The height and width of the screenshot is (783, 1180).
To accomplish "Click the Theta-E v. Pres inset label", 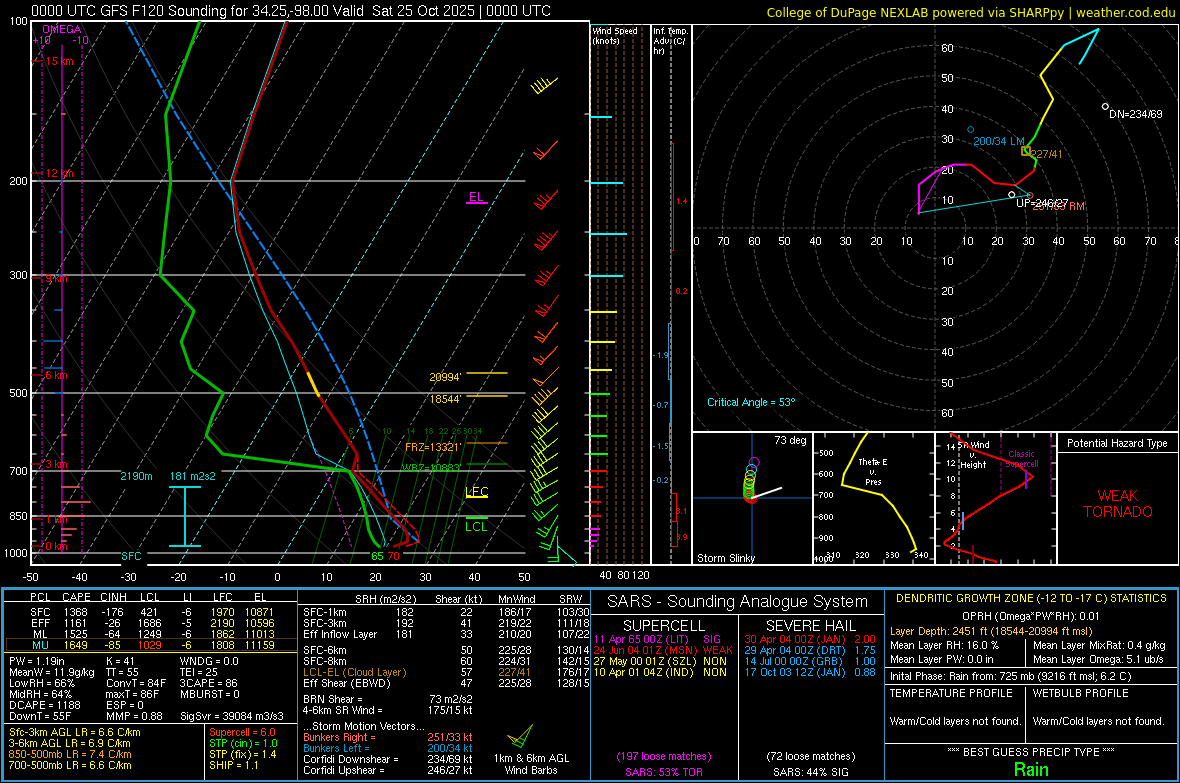I will click(x=873, y=471).
